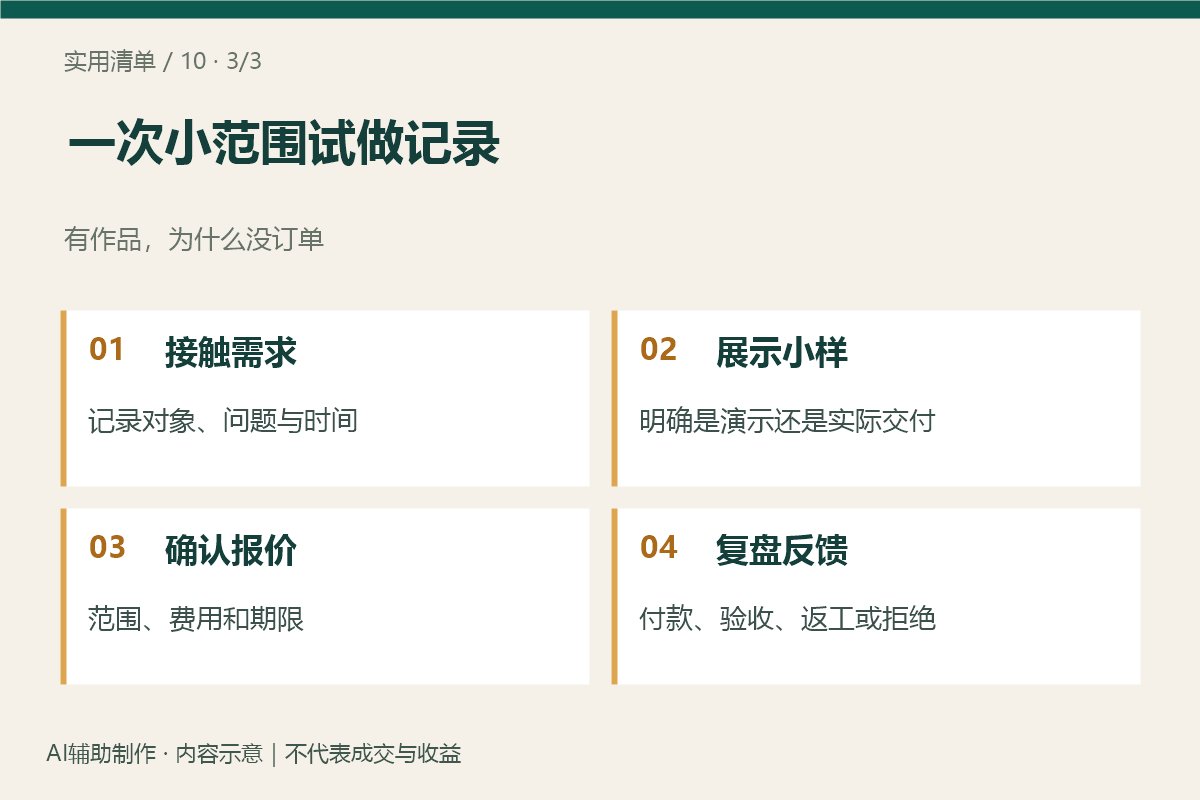Click the footer disclaimer 不代表成交与收益
Screen dimensions: 1200x800
tap(373, 754)
